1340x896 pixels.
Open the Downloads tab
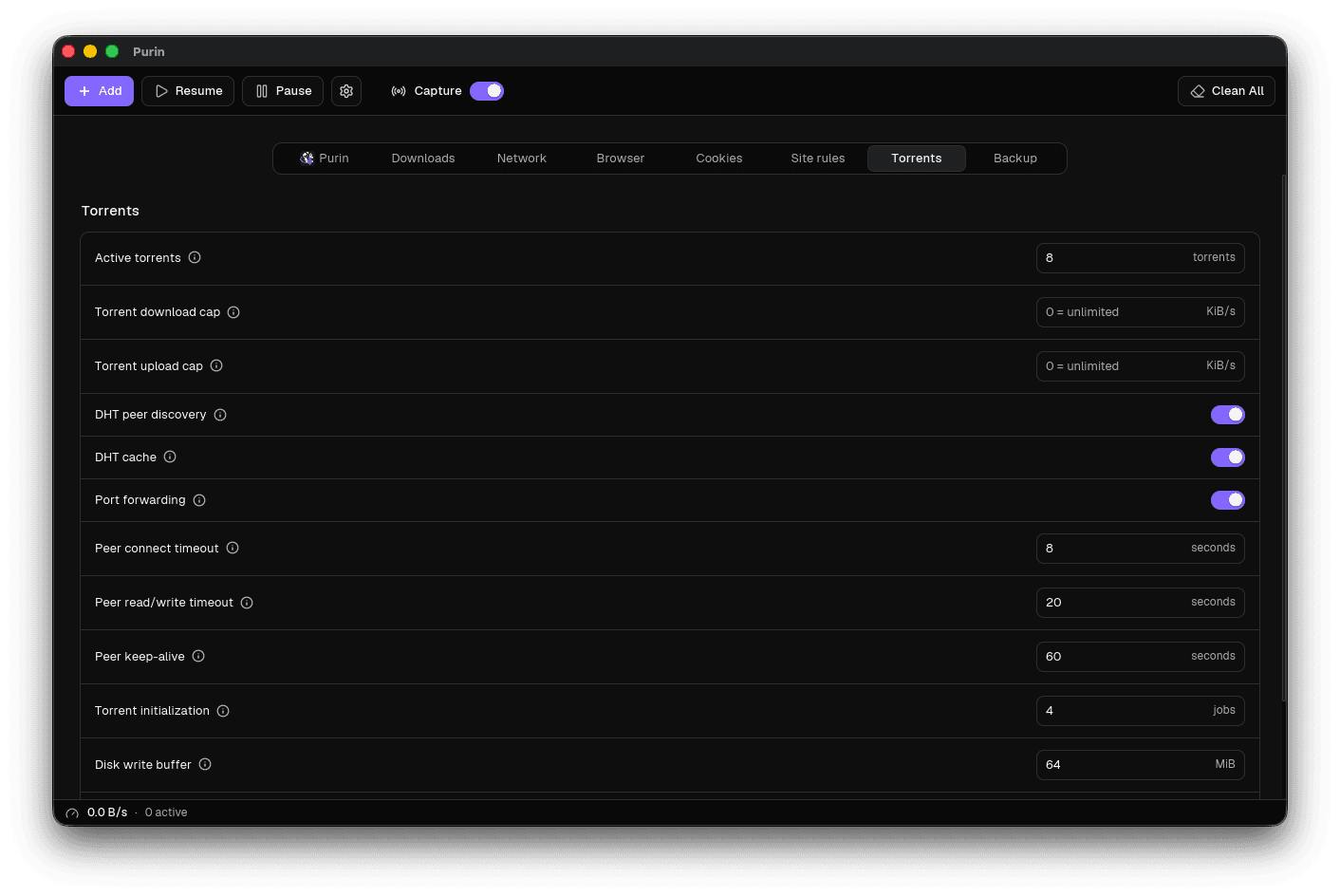pyautogui.click(x=423, y=159)
